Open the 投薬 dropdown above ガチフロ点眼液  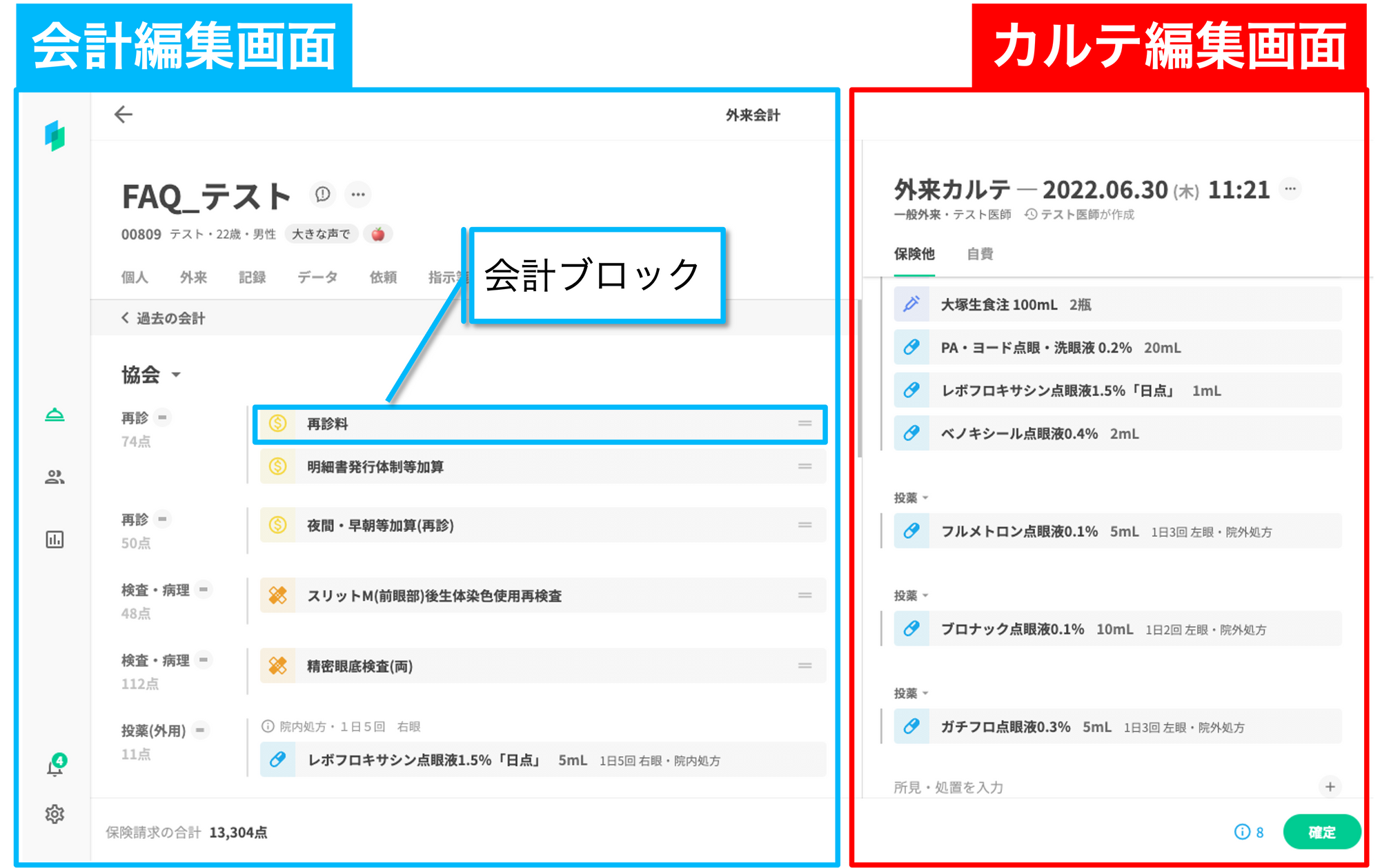tap(911, 693)
